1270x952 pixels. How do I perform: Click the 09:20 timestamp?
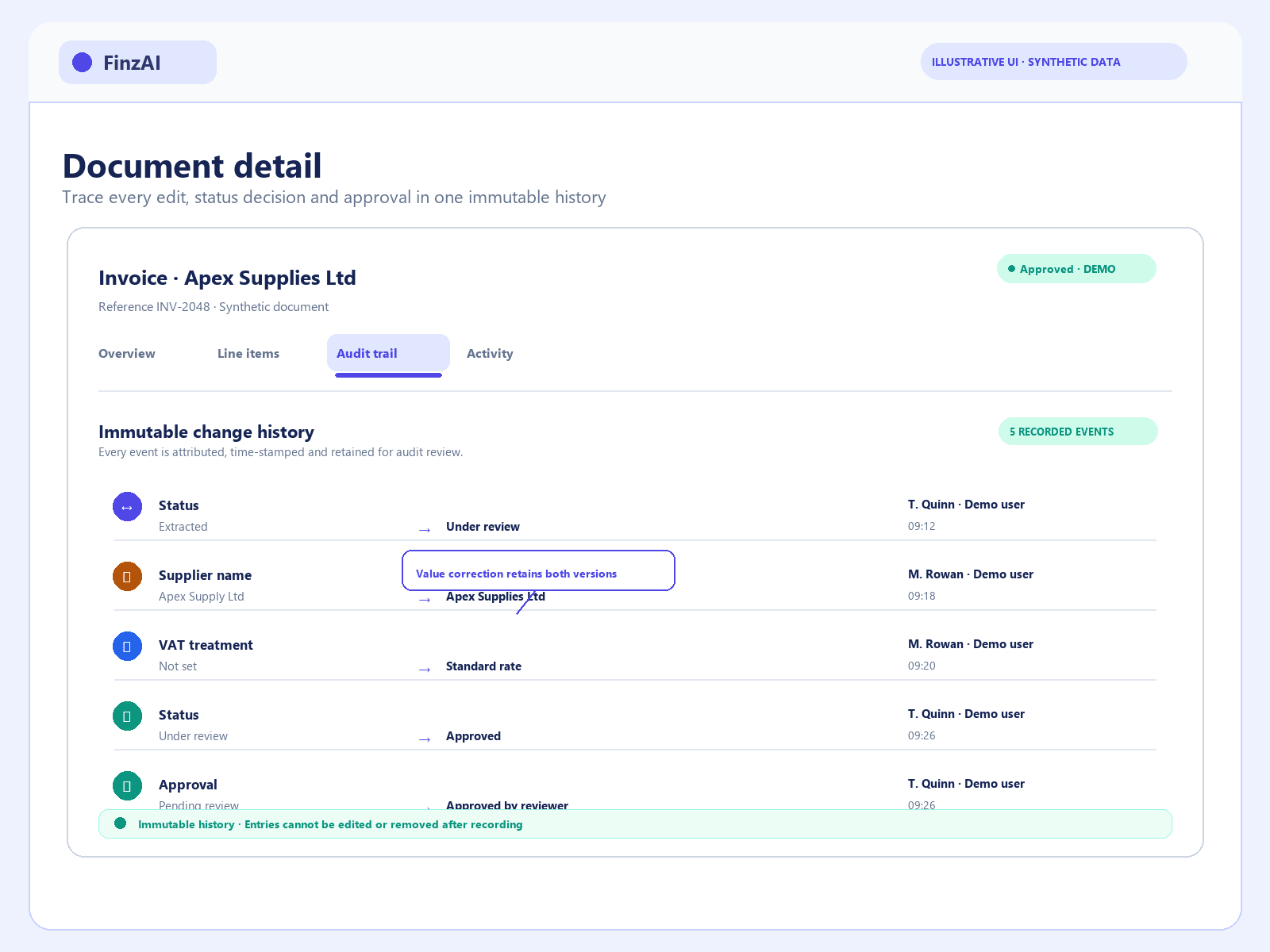coord(922,666)
